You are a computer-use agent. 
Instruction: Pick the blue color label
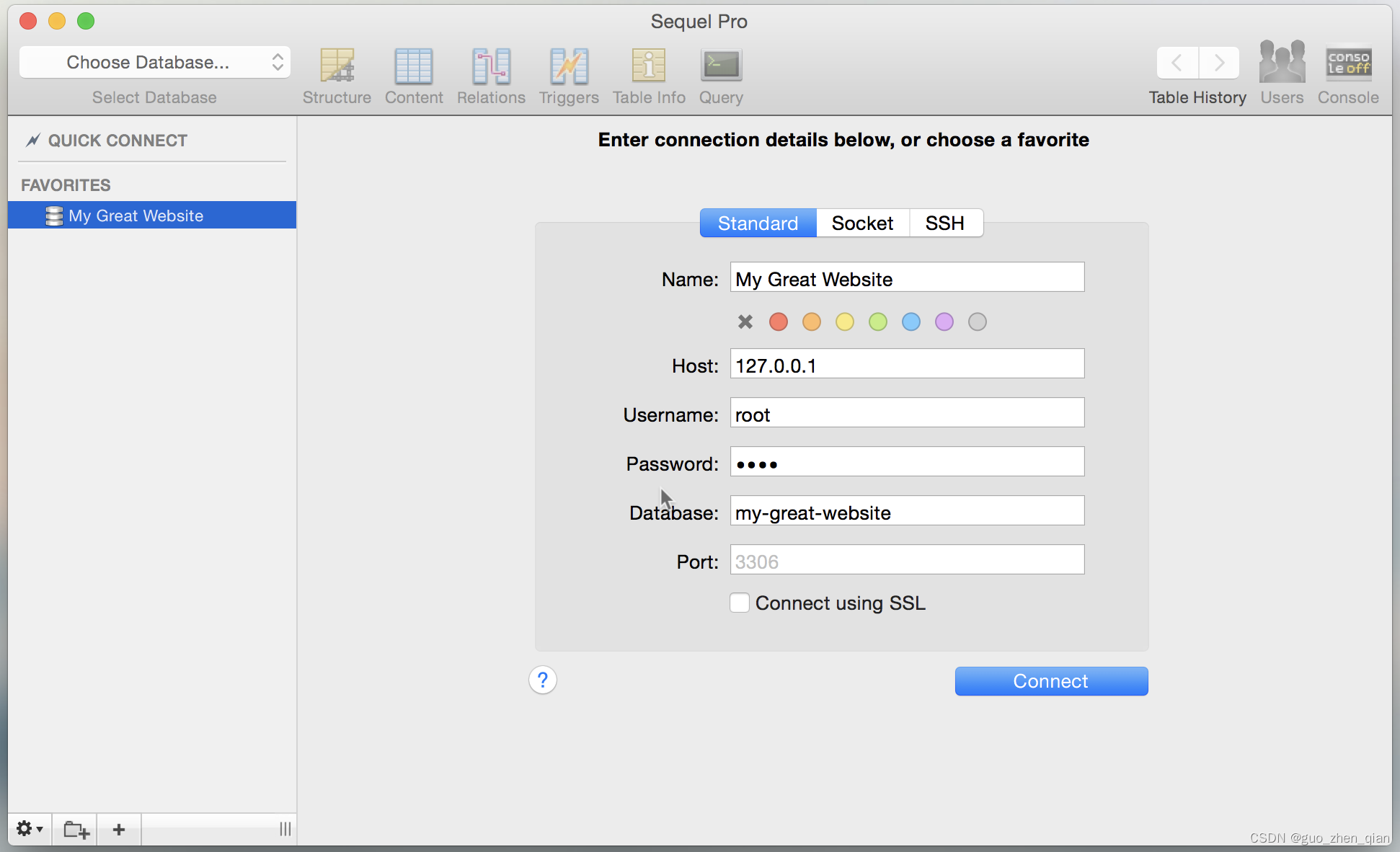(x=911, y=321)
